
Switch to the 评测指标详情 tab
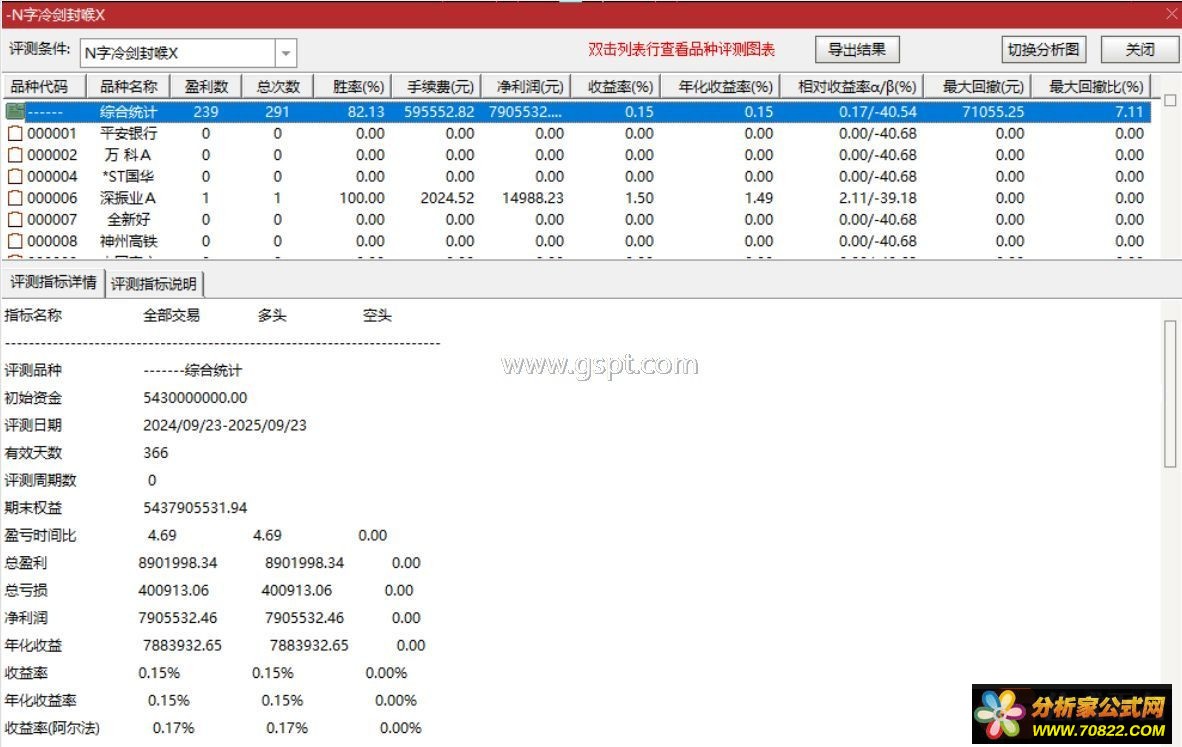54,282
